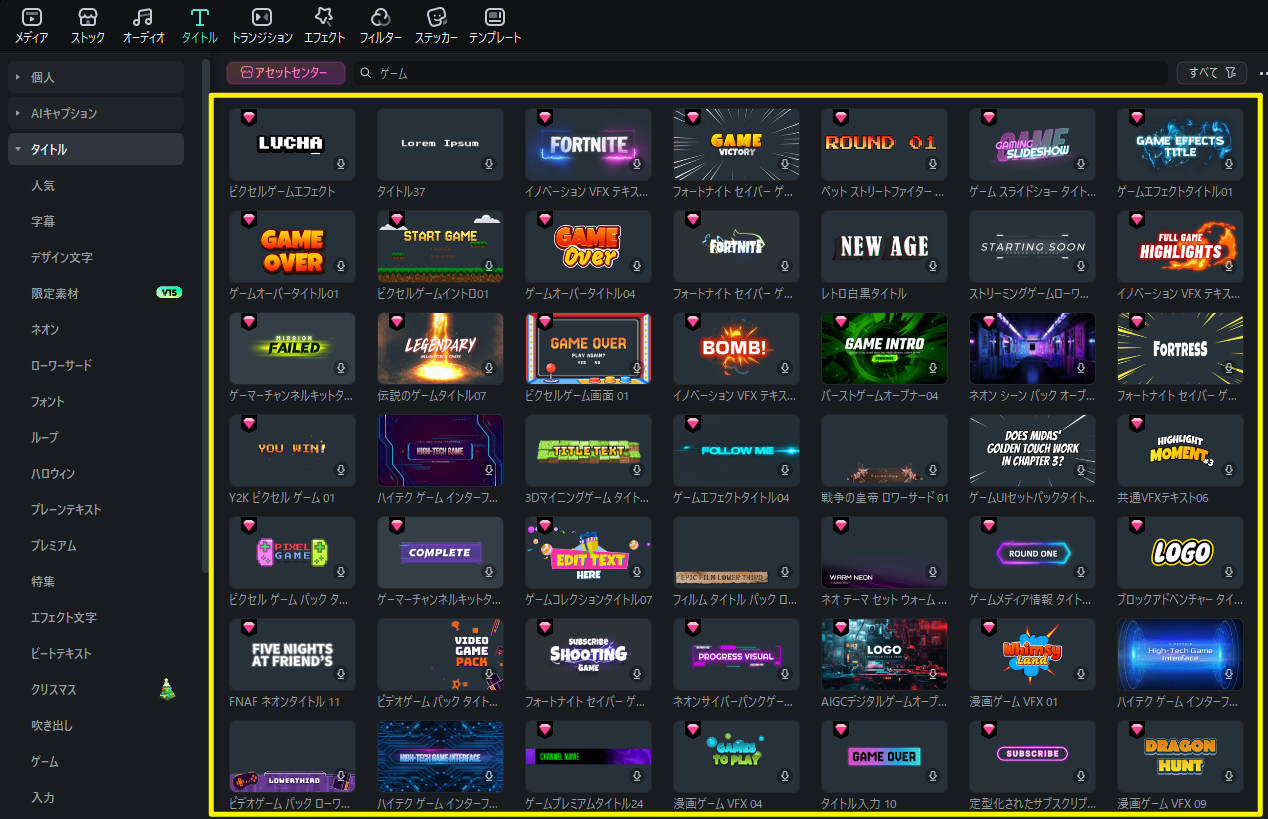The image size is (1268, 819).
Task: Open the テンプレート templates icon
Action: click(x=494, y=18)
